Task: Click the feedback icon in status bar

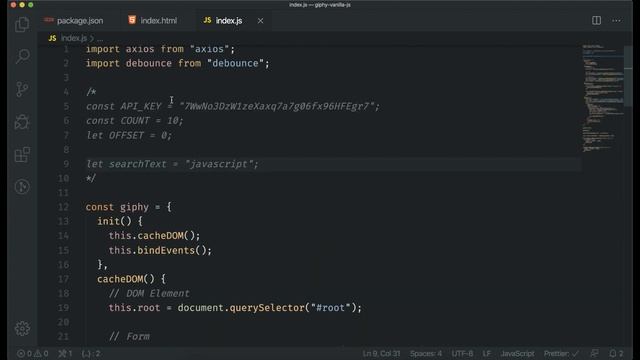Action: point(595,353)
